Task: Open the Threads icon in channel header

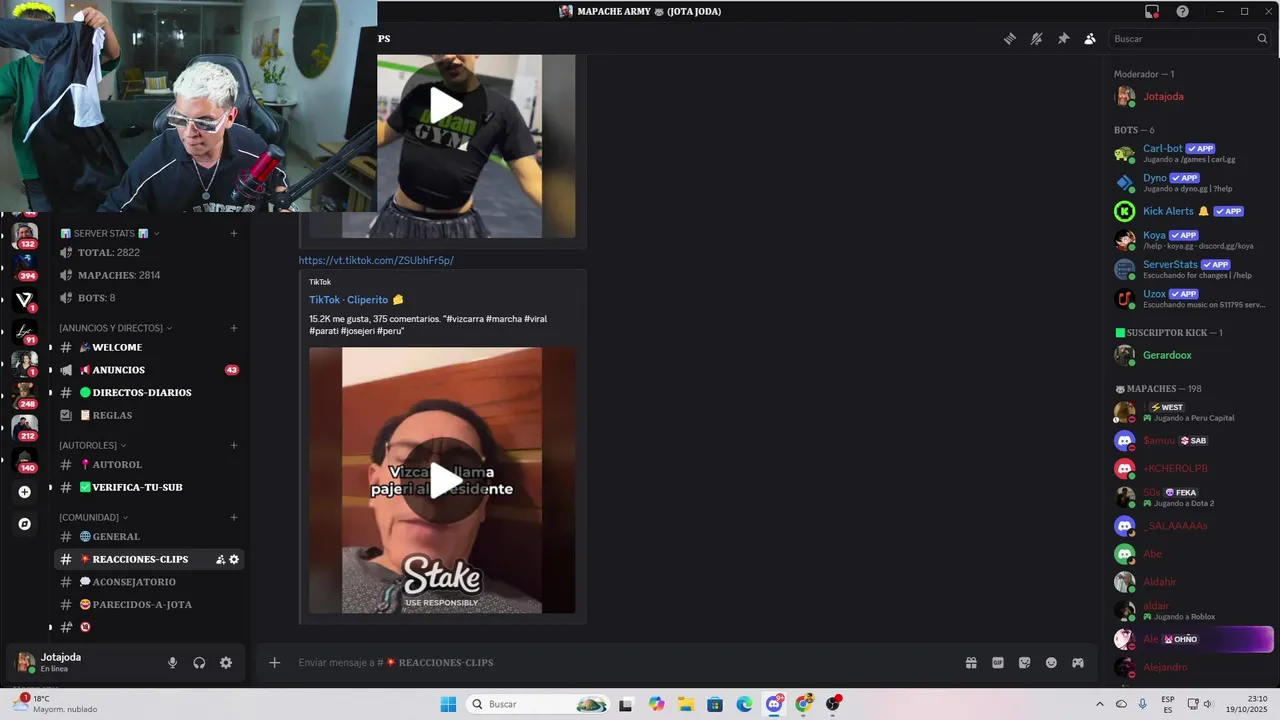Action: (1010, 39)
